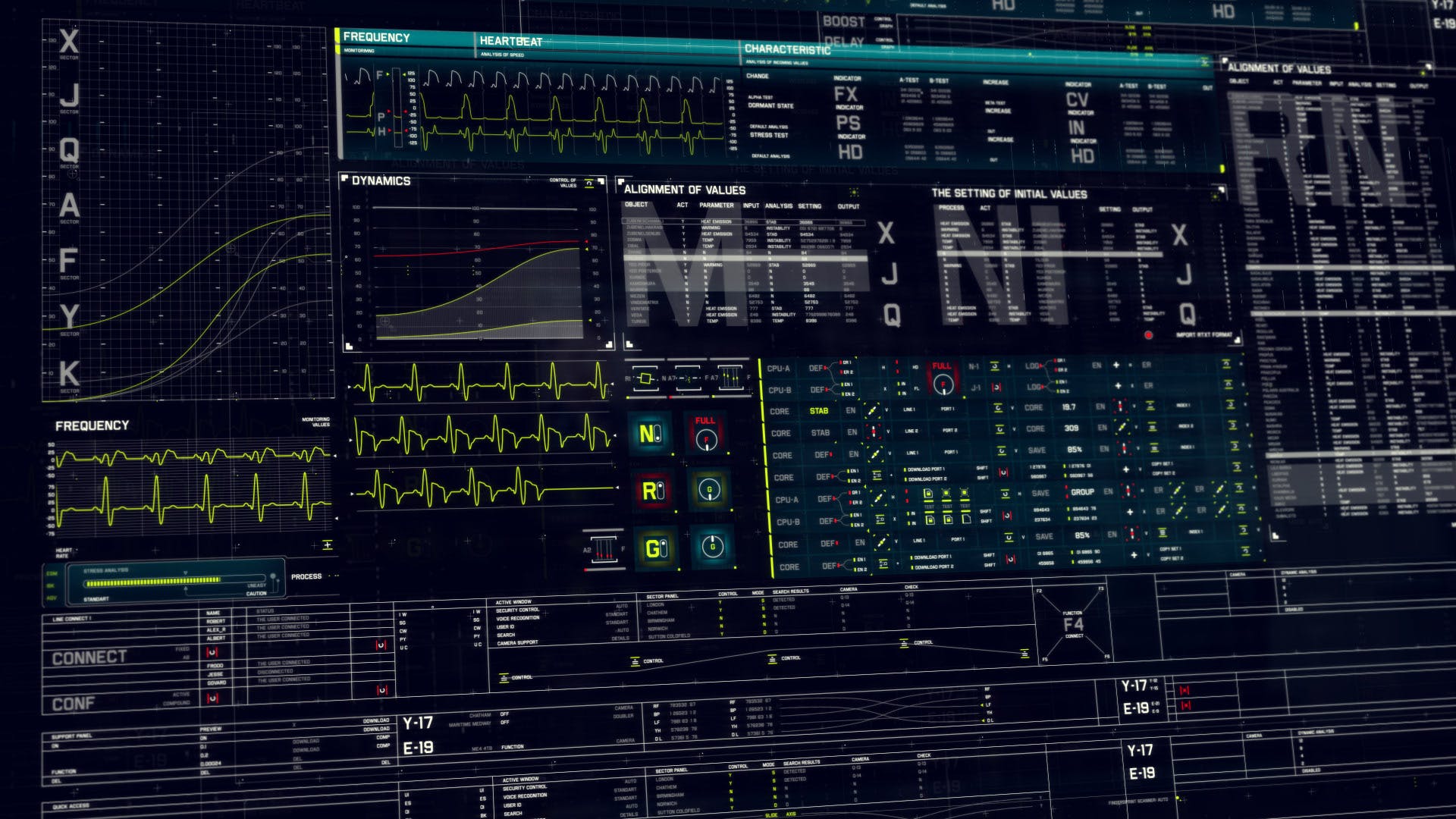
Task: Toggle the first CORE DEF EN switch
Action: 854,454
